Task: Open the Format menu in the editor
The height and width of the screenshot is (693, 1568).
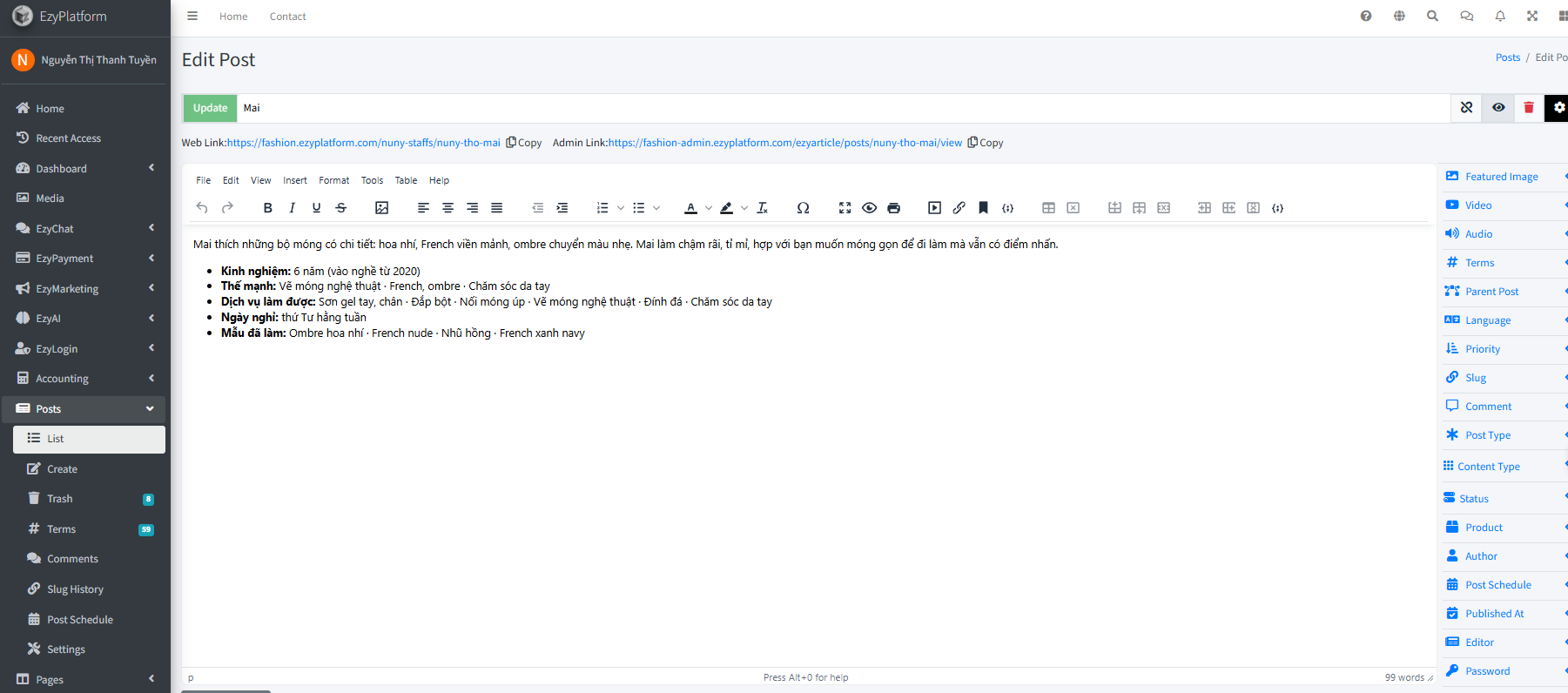Action: click(334, 180)
